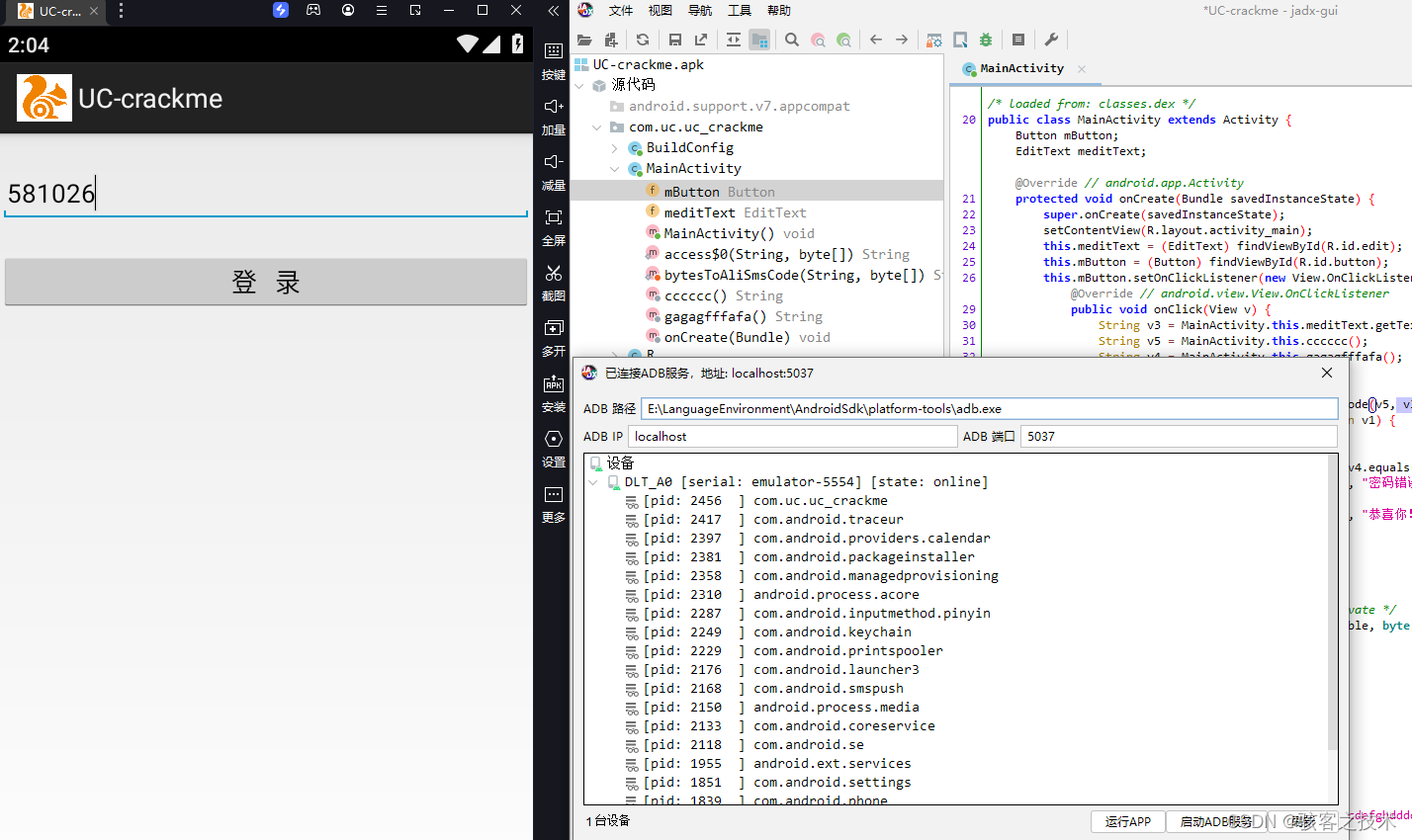Collapse com.uc.uc_crackme package node
Screen dimensions: 1412x840
[596, 127]
